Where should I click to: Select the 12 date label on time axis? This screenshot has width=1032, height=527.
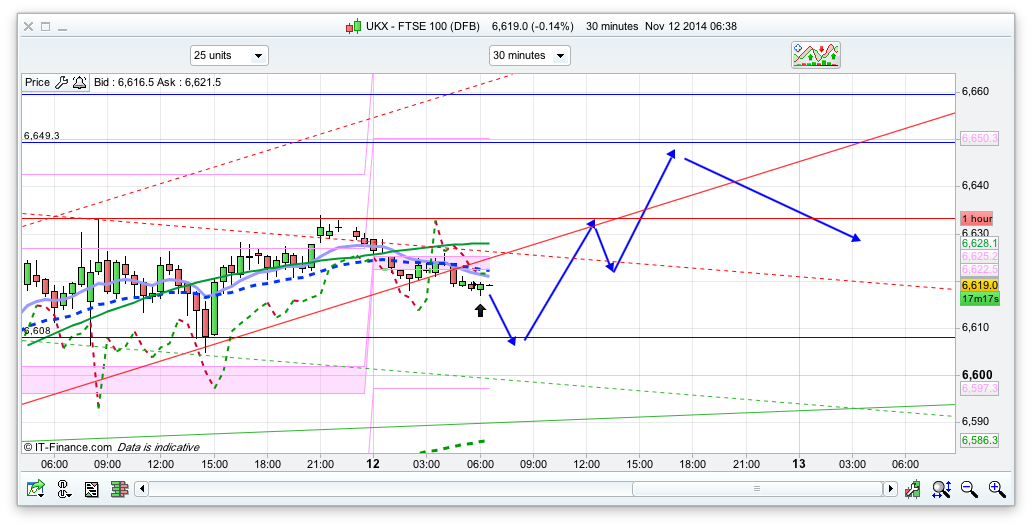pyautogui.click(x=373, y=464)
